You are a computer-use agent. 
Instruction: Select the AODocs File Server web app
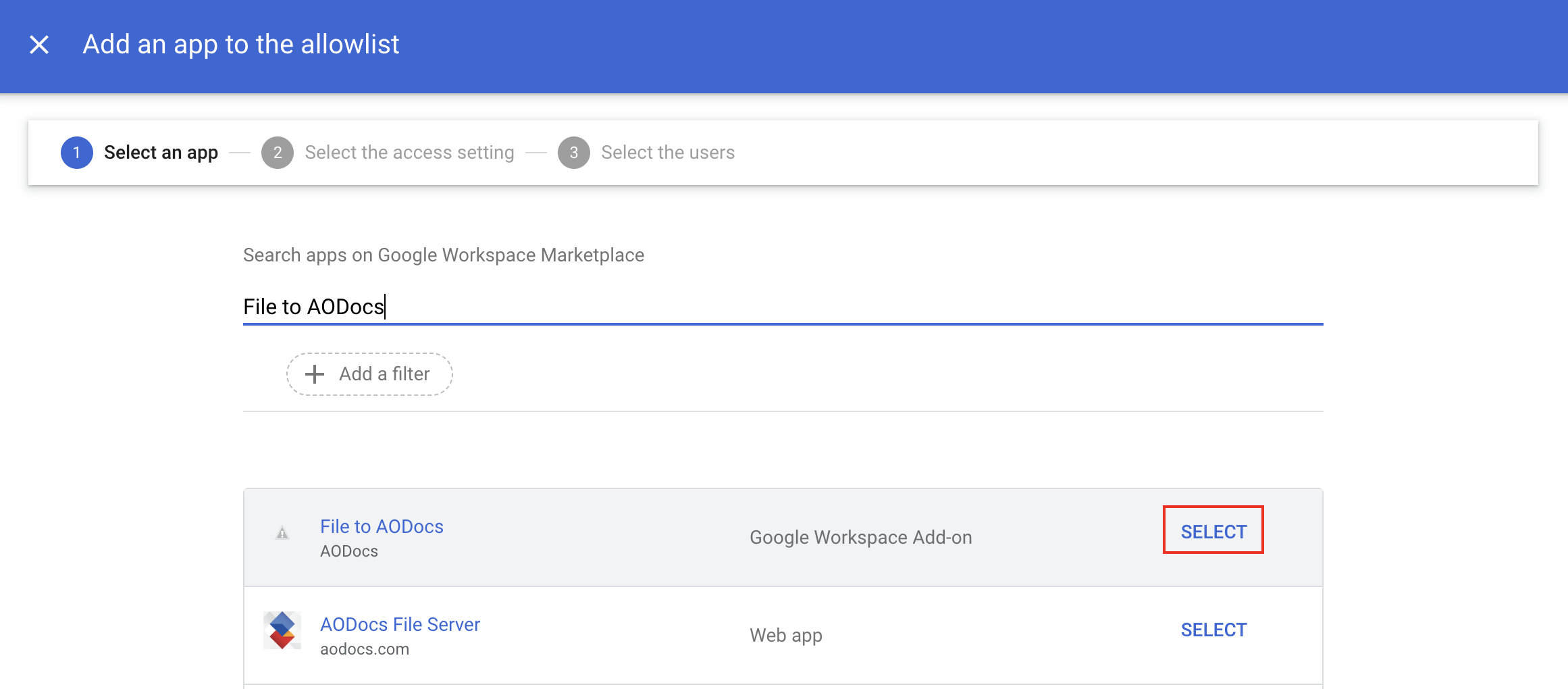pyautogui.click(x=1213, y=630)
